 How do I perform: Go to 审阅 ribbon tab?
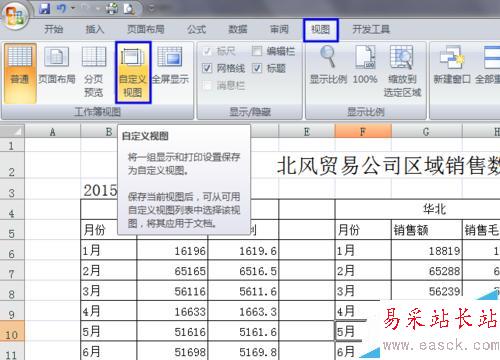(279, 29)
